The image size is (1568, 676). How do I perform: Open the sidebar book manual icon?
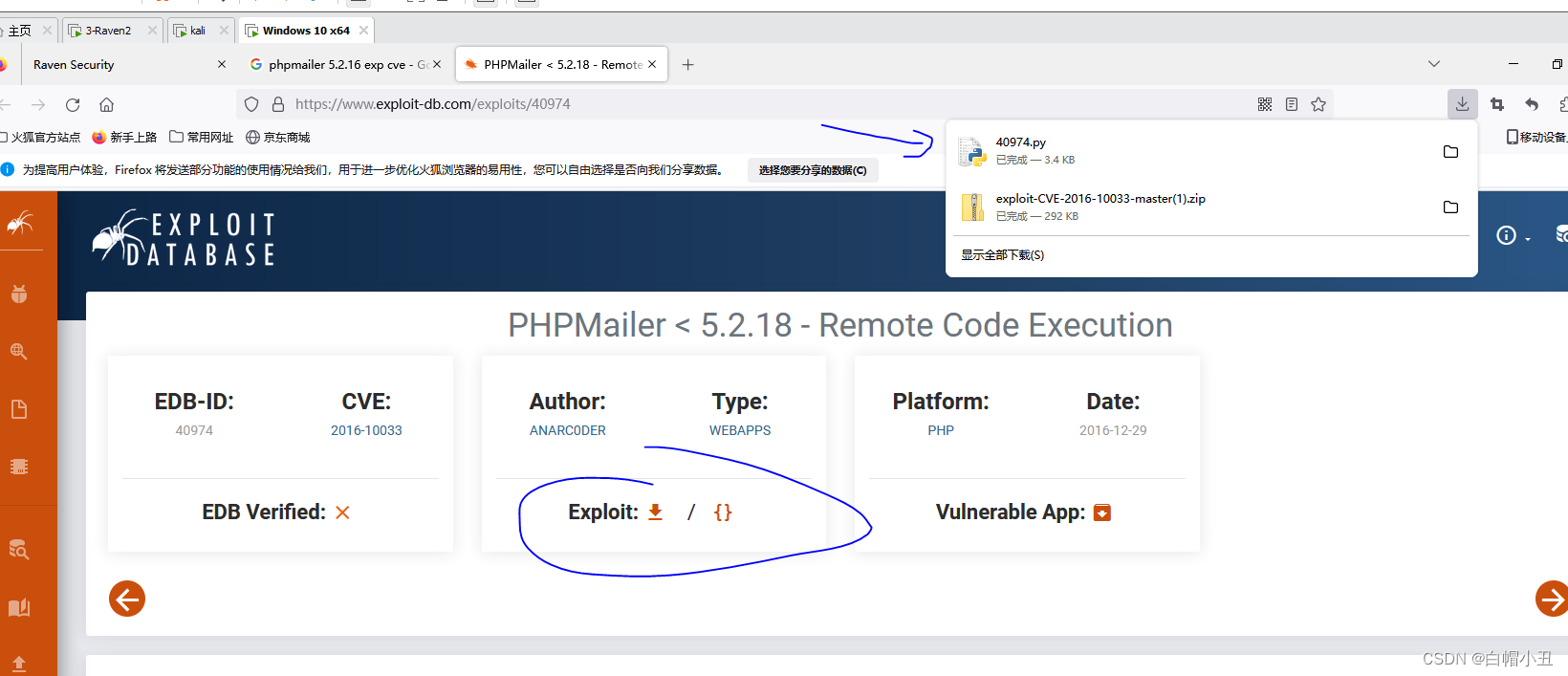tap(19, 607)
